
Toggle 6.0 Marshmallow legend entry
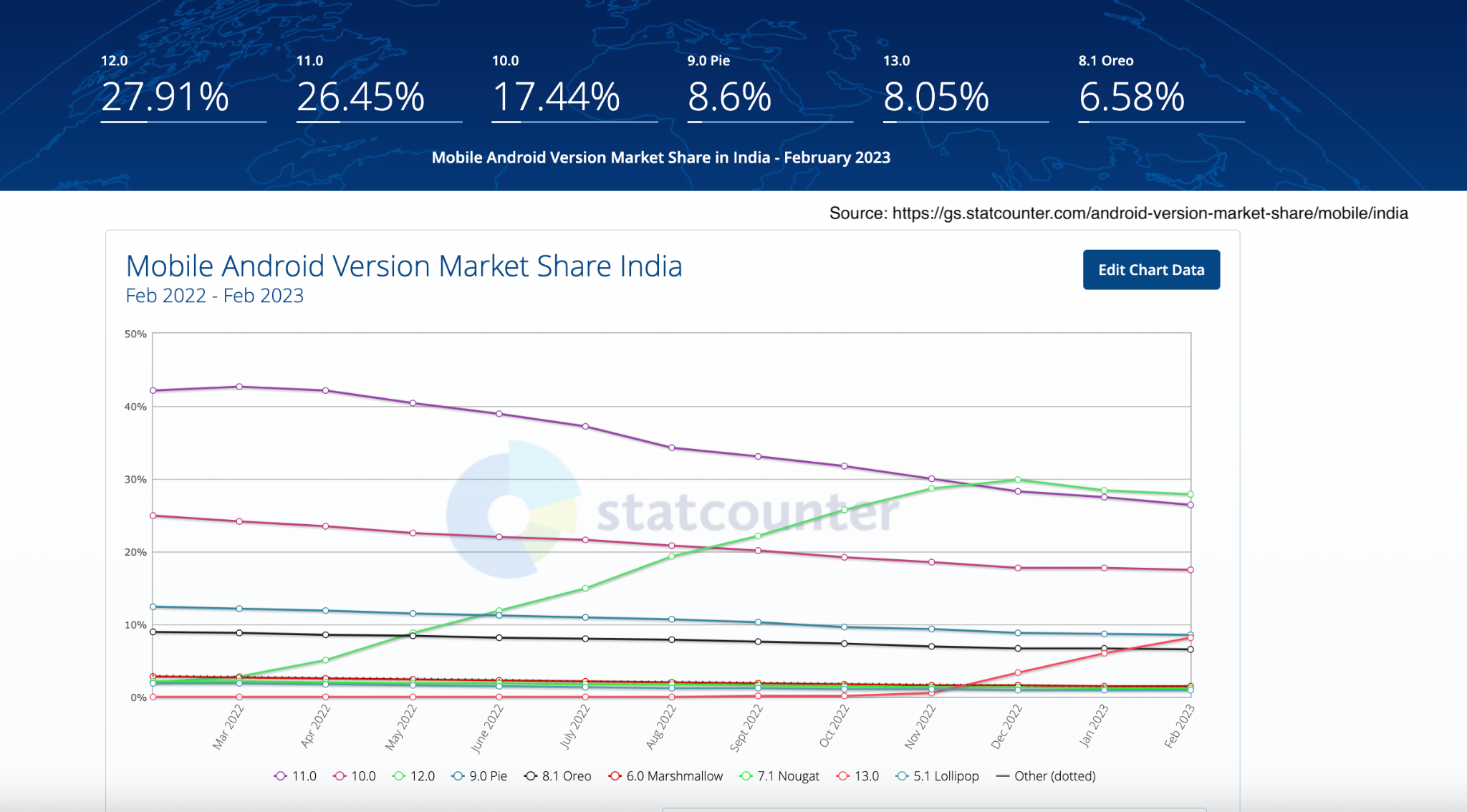tap(665, 776)
